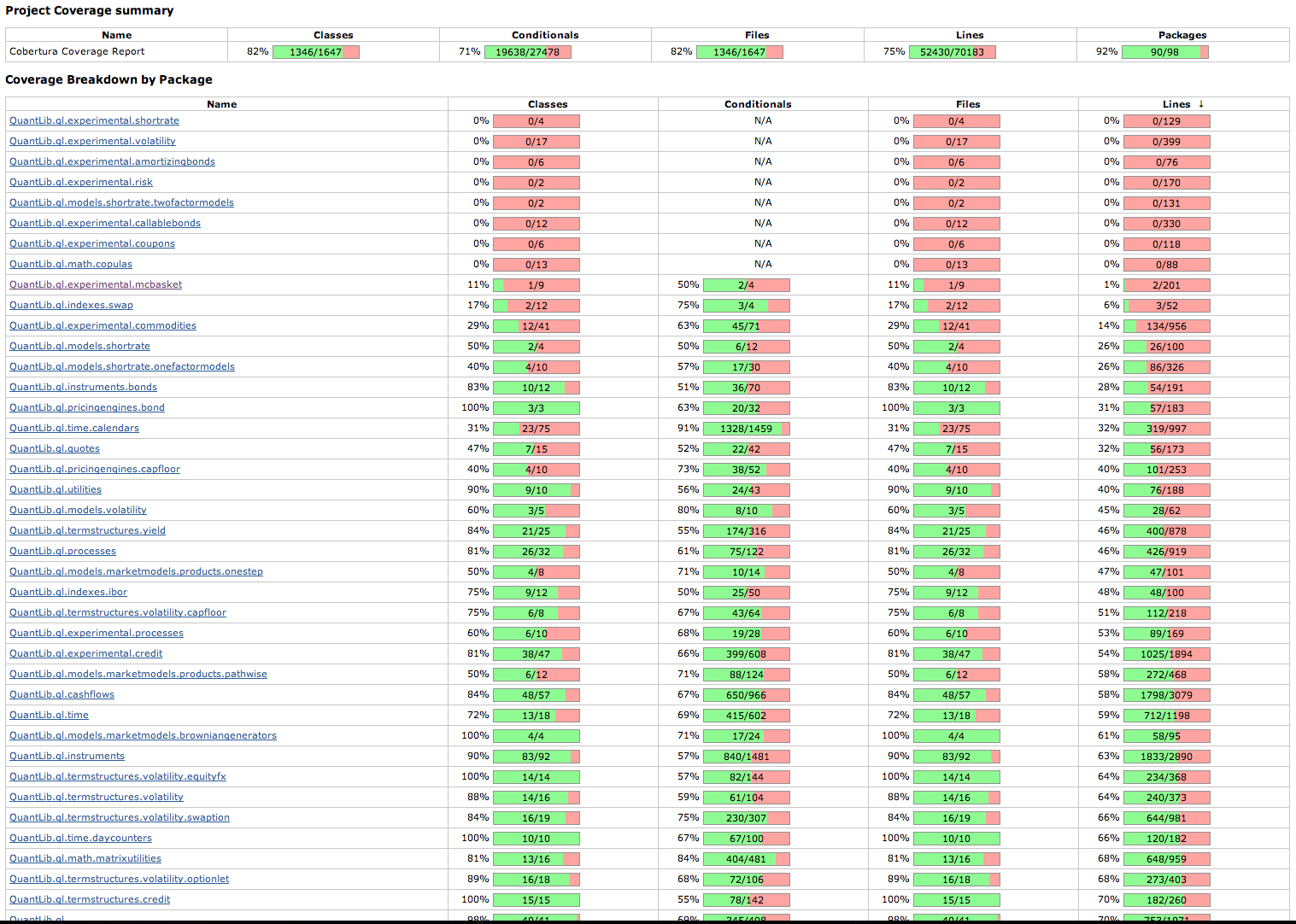
Task: Click the 52430/70183 Lines summary coverage bar
Action: coord(952,52)
